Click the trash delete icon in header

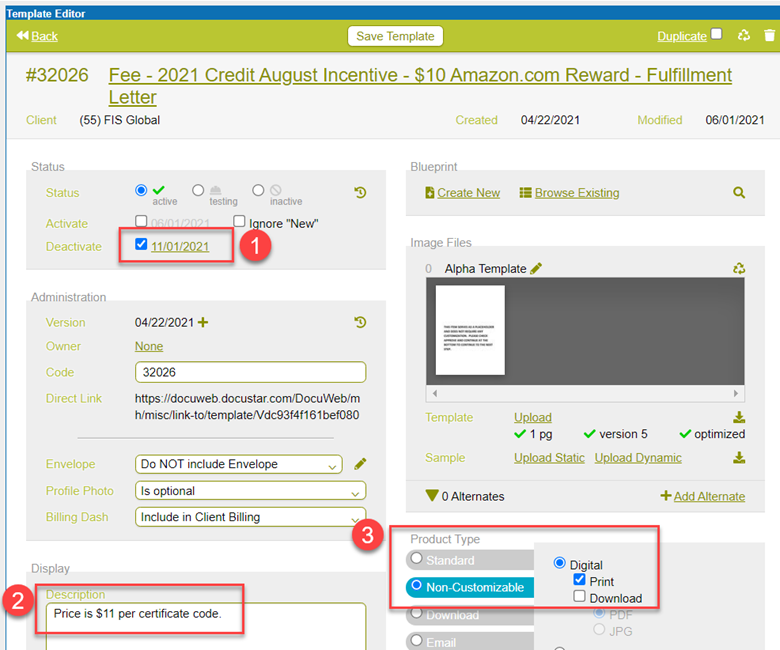tap(768, 36)
